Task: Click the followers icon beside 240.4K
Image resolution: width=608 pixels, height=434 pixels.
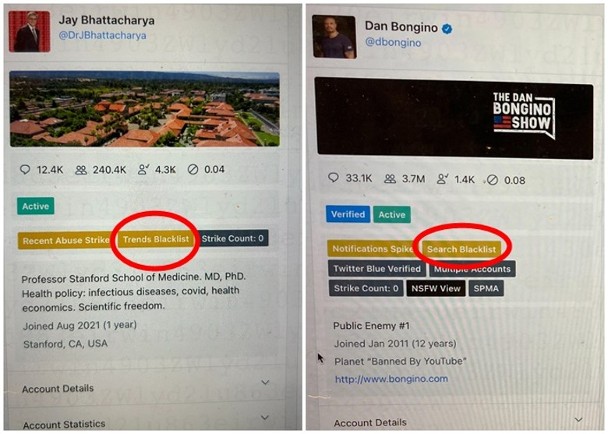Action: click(x=81, y=170)
